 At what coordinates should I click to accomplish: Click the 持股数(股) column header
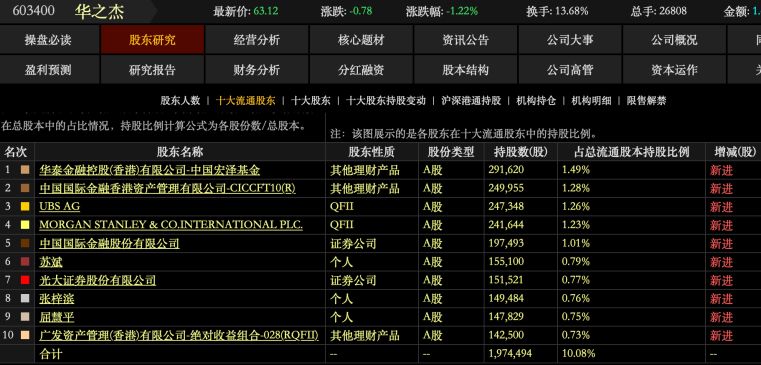pos(521,152)
